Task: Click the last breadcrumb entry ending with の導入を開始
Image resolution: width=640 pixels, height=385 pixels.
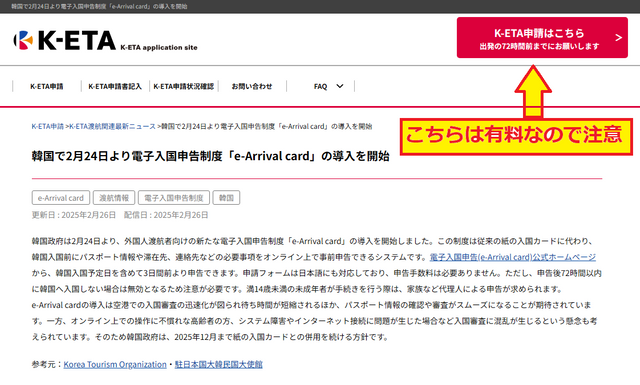Action: [267, 127]
